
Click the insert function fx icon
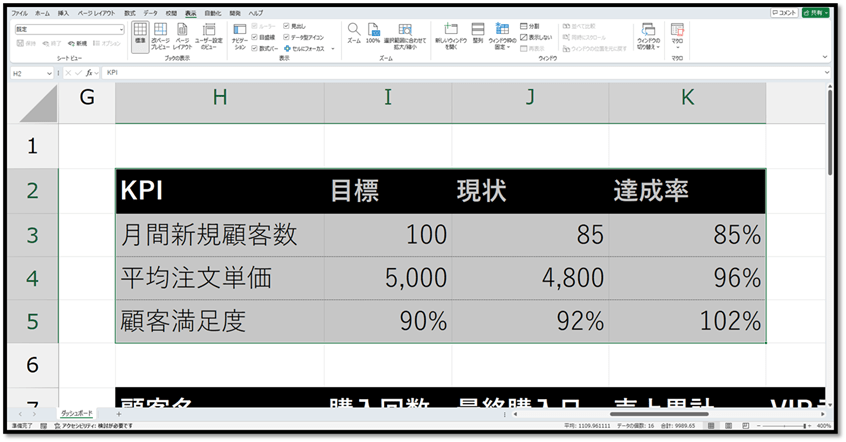click(90, 73)
